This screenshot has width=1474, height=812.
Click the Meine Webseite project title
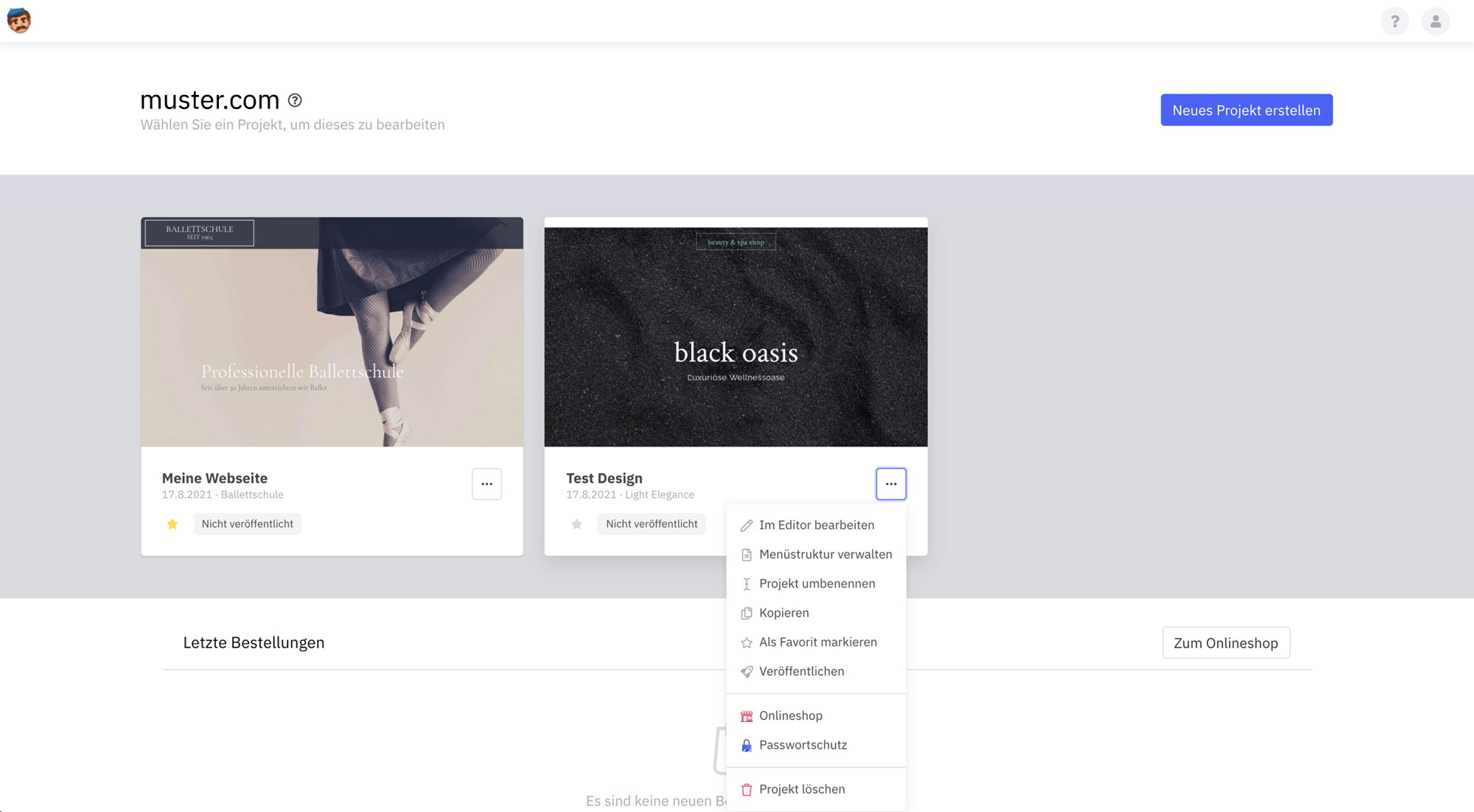tap(214, 478)
